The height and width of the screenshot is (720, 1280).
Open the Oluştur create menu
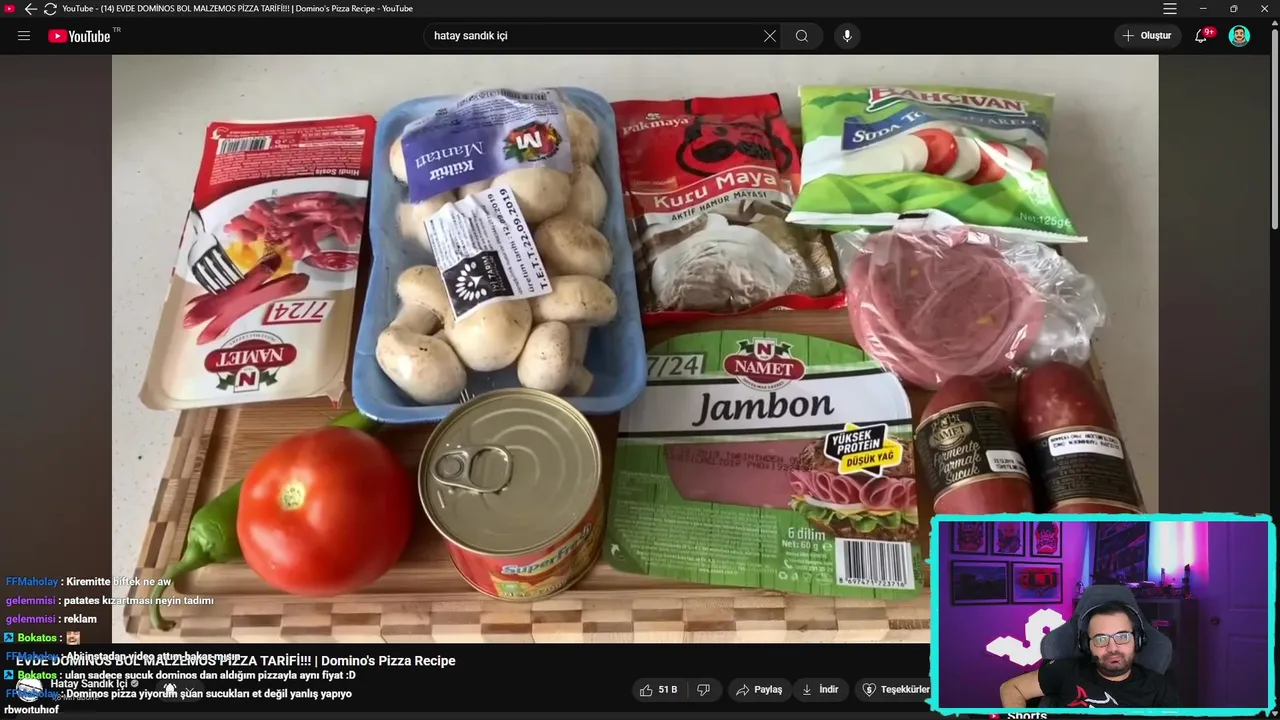1146,36
